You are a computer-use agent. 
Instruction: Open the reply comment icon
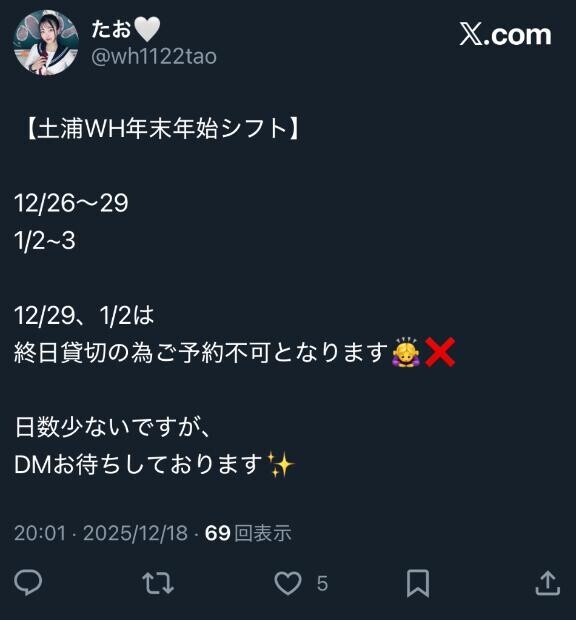pyautogui.click(x=28, y=582)
